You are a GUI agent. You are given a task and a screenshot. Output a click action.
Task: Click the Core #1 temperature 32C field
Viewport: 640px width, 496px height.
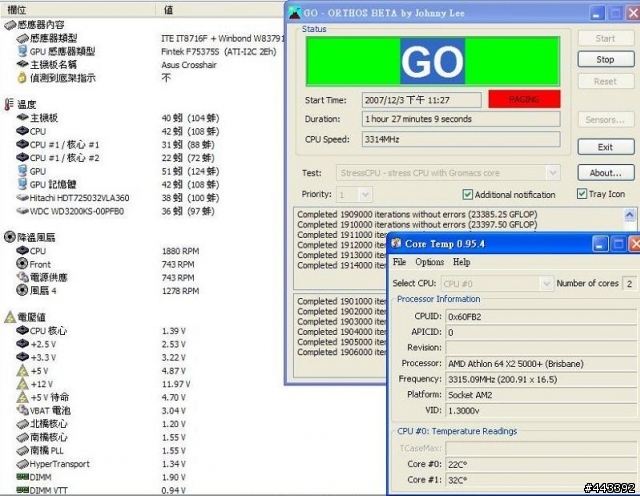[x=542, y=480]
